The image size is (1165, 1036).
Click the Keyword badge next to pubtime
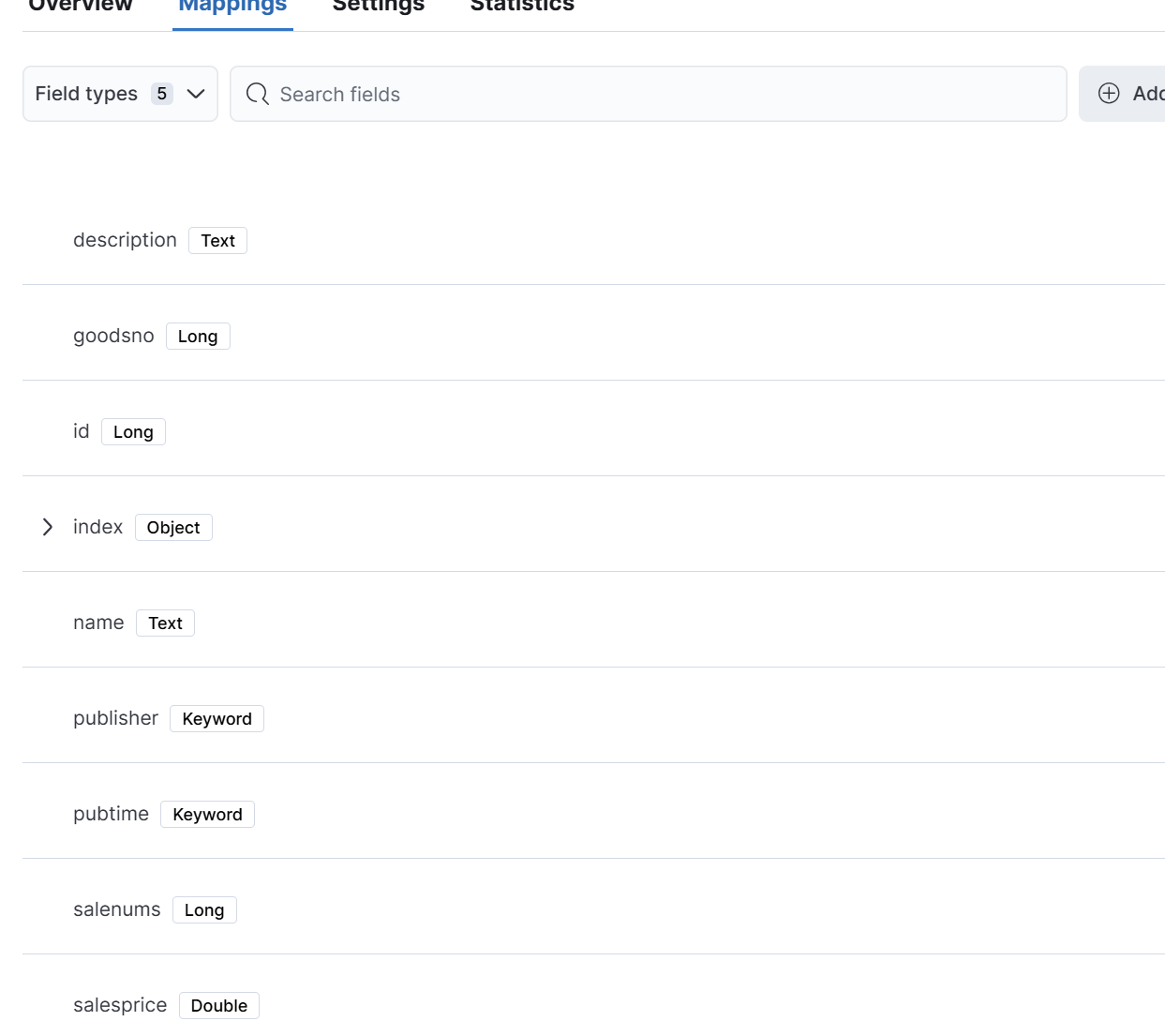(207, 815)
